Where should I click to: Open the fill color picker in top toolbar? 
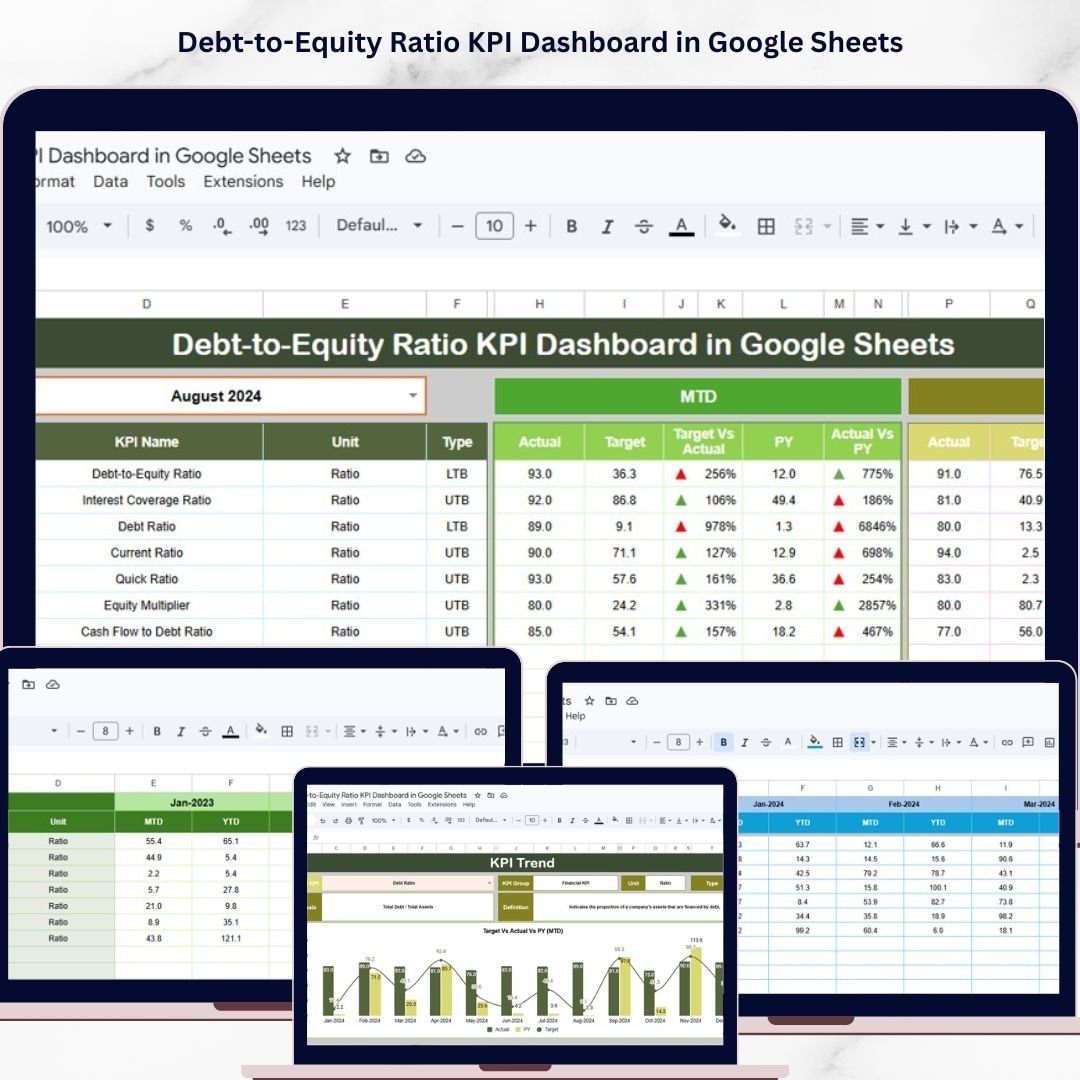727,226
